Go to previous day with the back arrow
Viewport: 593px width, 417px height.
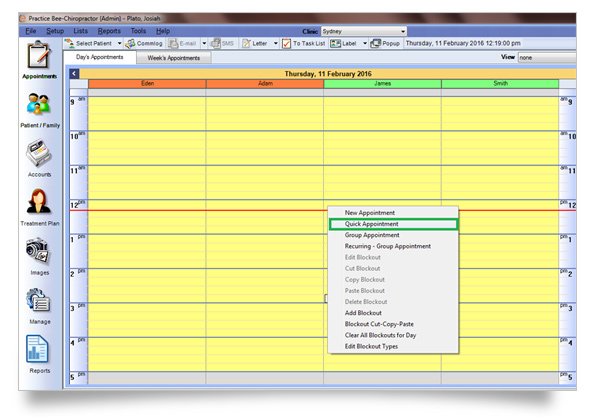pos(74,74)
